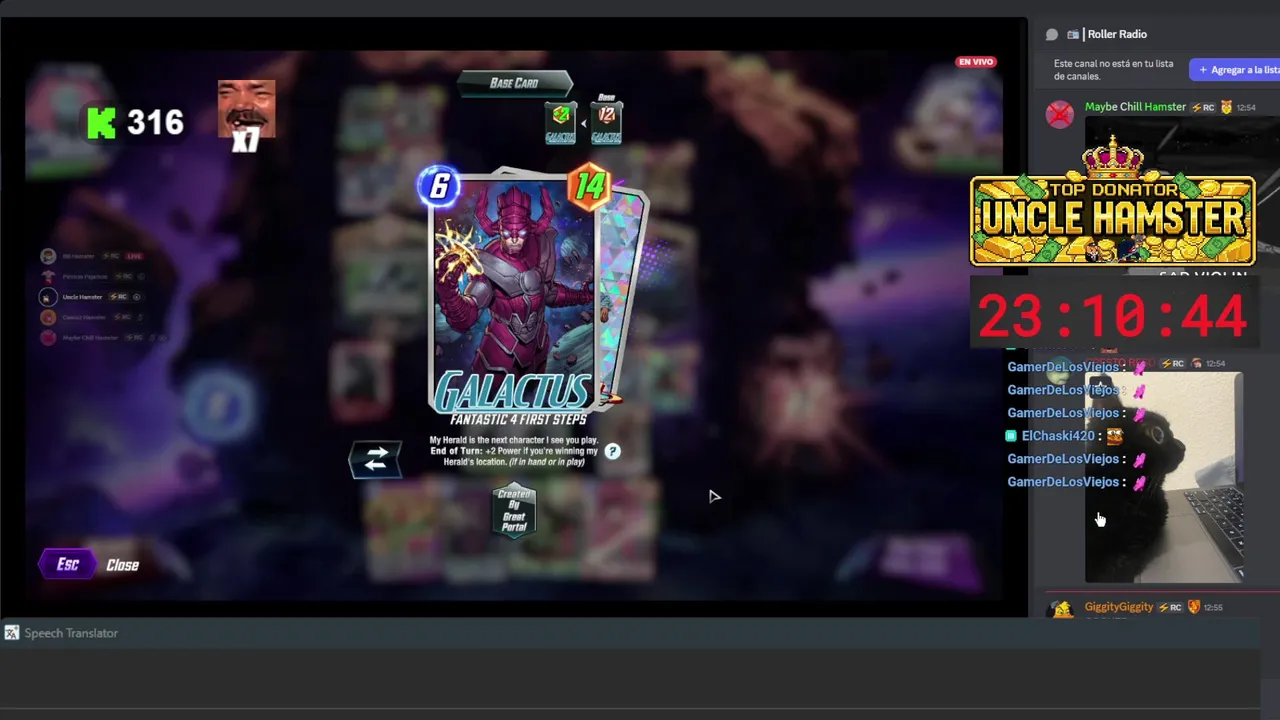Viewport: 1280px width, 720px height.
Task: Open the black cat image attachment
Action: (1164, 477)
